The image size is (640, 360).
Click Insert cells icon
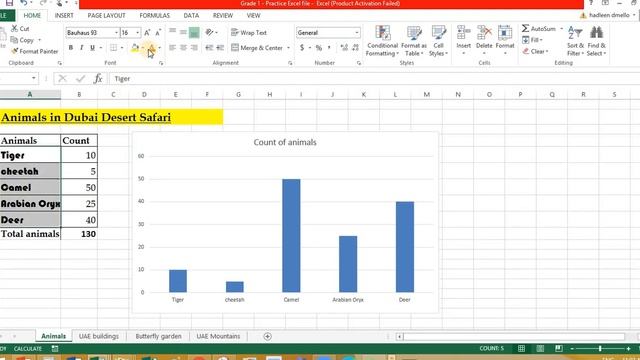click(x=464, y=40)
